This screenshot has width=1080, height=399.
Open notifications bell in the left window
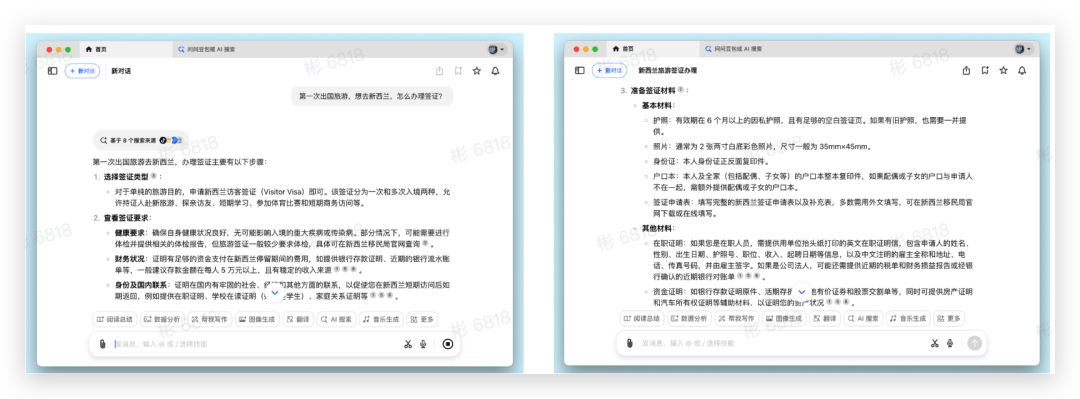495,71
